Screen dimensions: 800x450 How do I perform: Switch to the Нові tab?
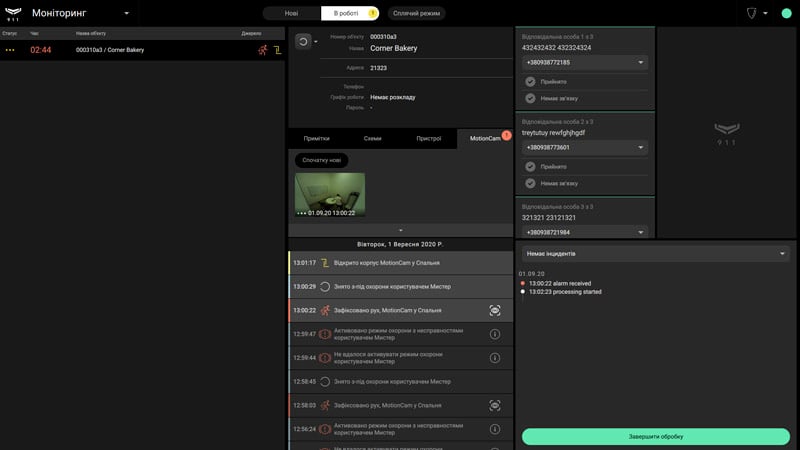291,13
